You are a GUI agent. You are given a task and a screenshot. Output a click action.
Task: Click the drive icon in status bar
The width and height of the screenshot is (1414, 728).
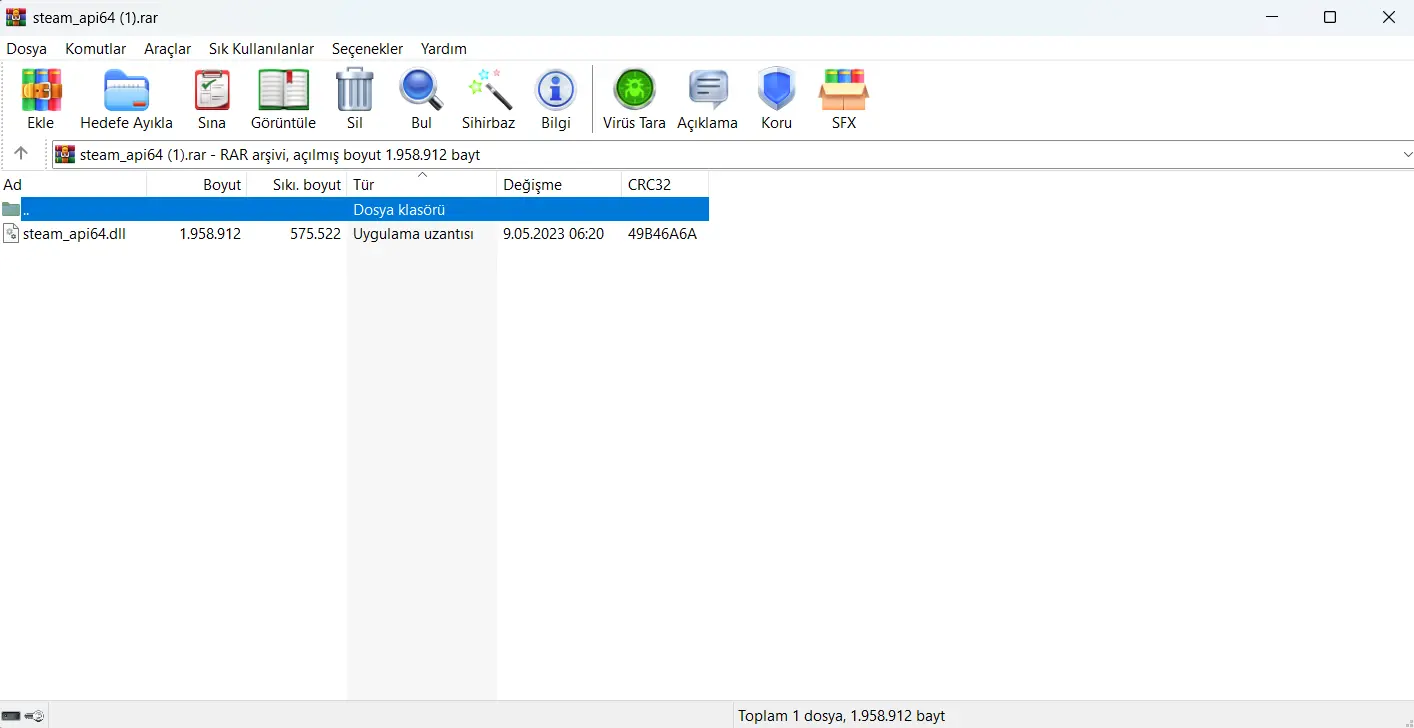(x=11, y=716)
